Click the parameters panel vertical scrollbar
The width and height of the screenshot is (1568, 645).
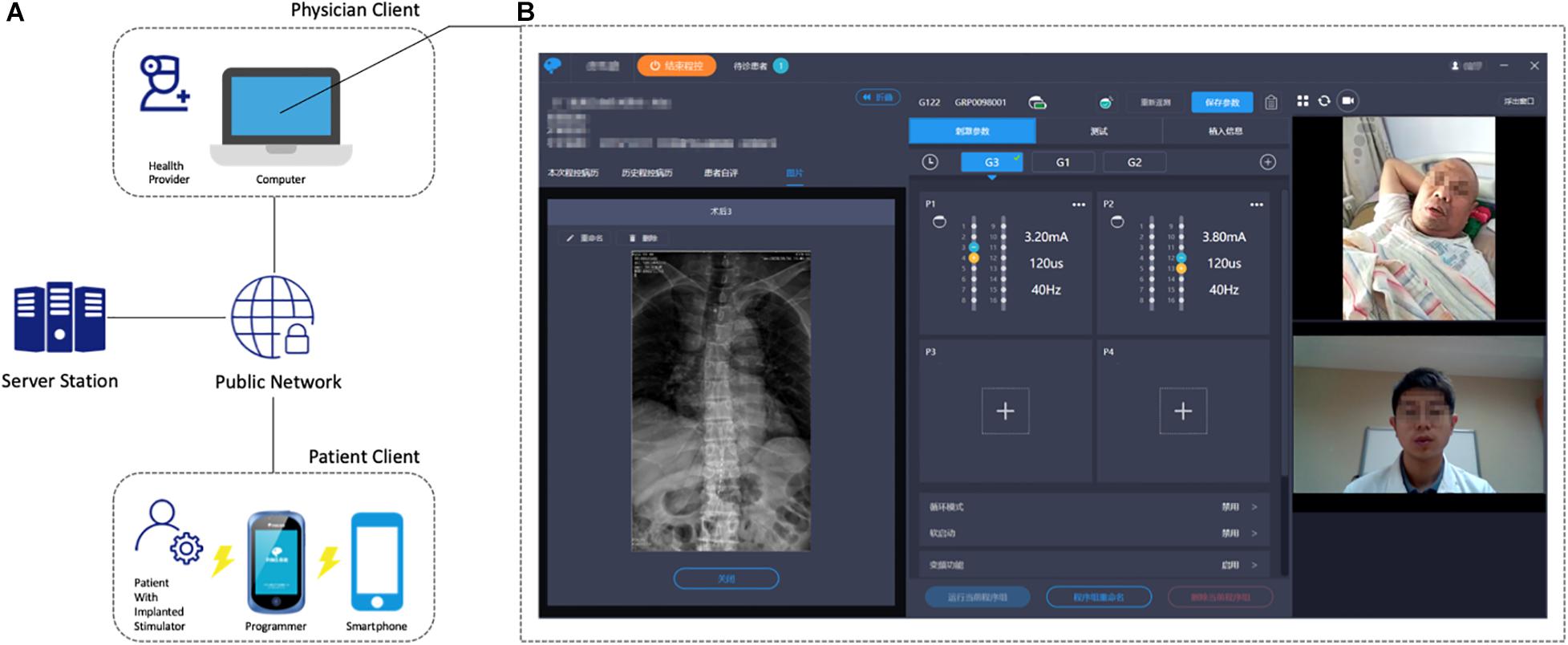tap(1283, 333)
